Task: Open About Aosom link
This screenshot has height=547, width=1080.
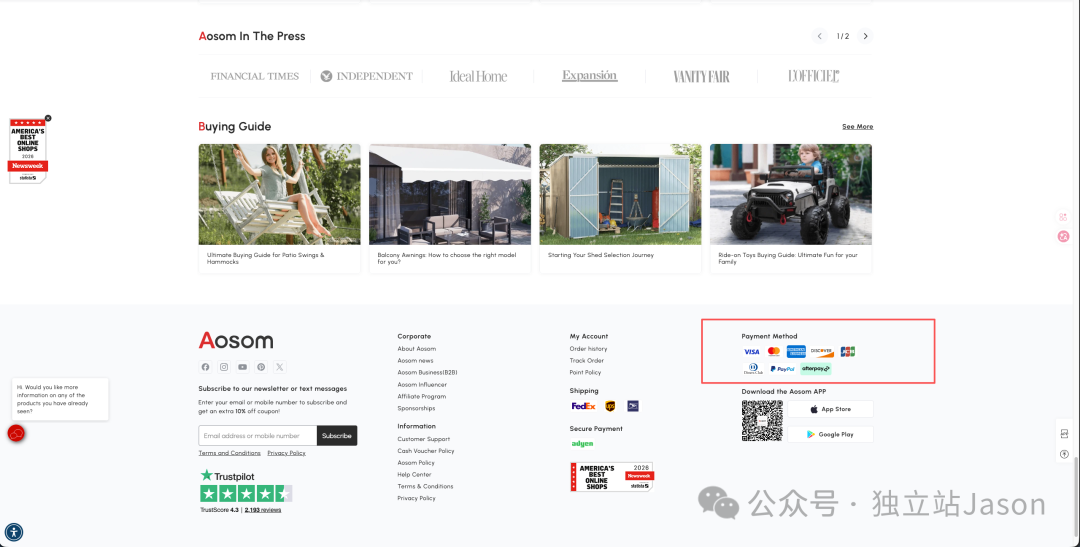Action: click(417, 349)
